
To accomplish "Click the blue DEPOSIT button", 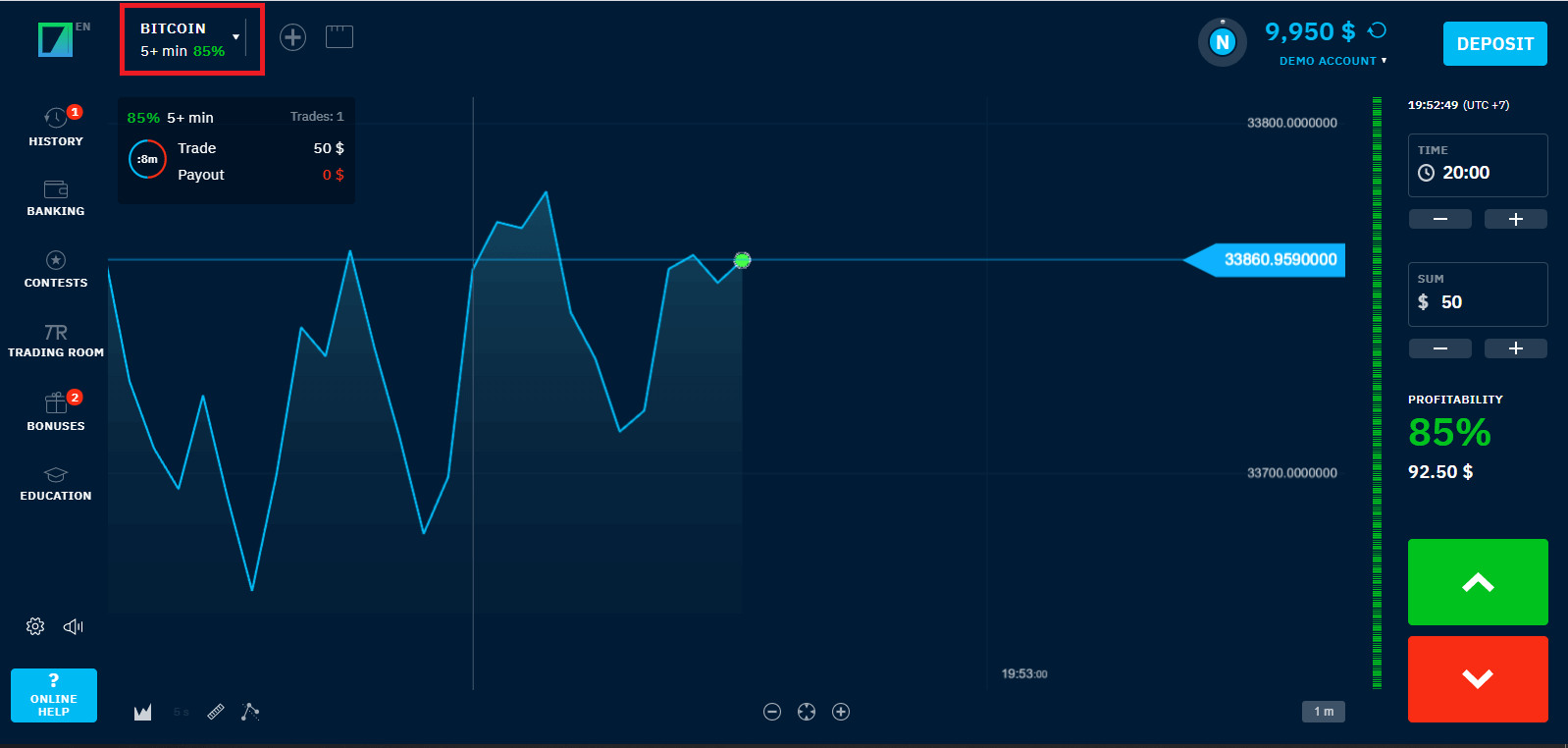I will (x=1494, y=43).
